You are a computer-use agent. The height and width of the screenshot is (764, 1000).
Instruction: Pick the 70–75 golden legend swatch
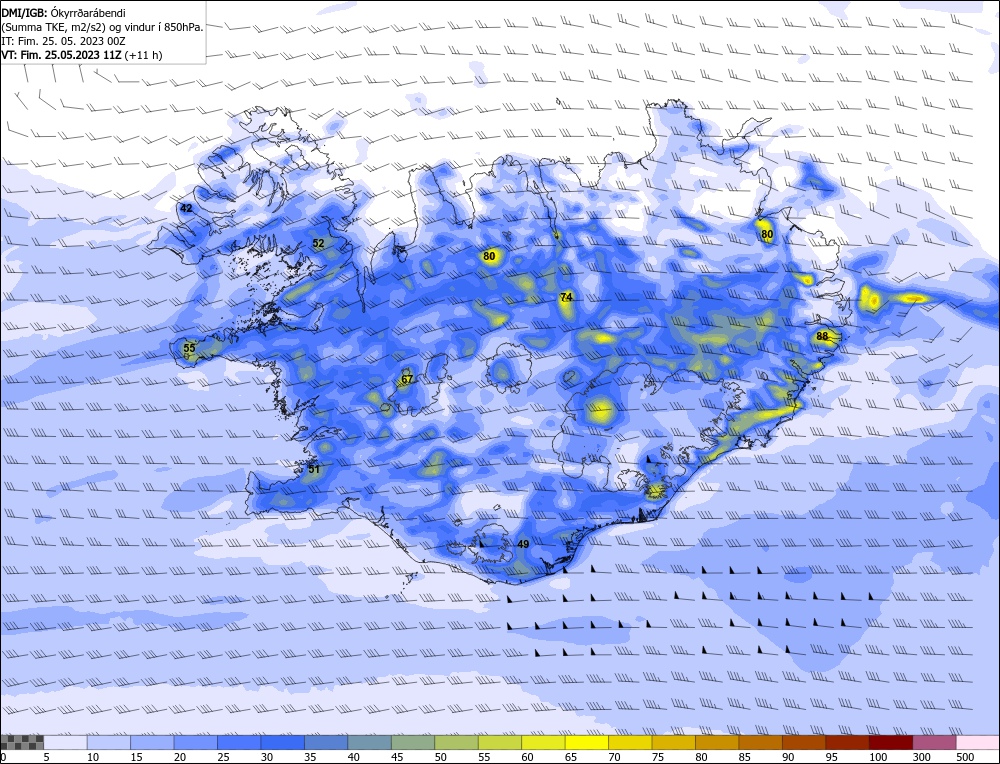[x=630, y=742]
